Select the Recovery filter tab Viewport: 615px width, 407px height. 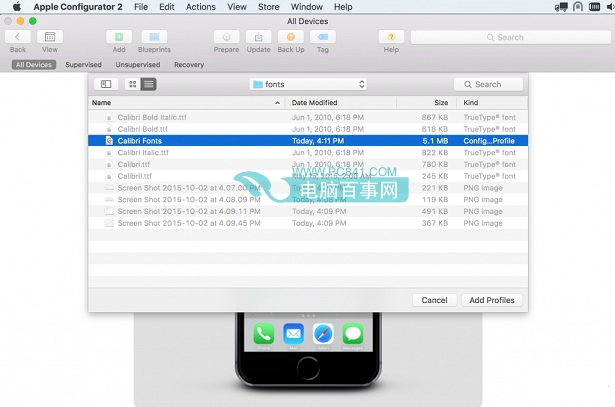coord(189,65)
